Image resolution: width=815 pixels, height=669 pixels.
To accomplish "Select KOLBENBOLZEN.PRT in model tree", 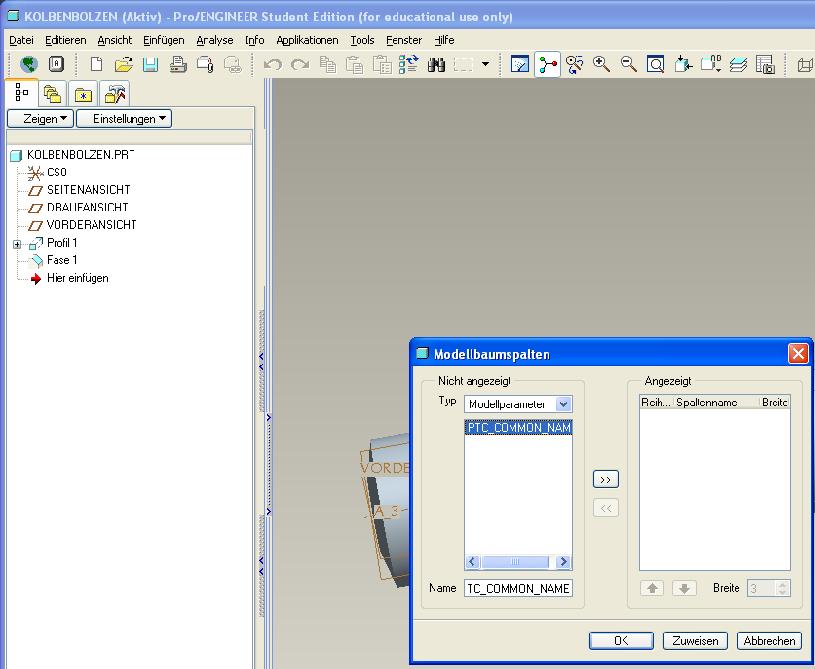I will point(80,155).
